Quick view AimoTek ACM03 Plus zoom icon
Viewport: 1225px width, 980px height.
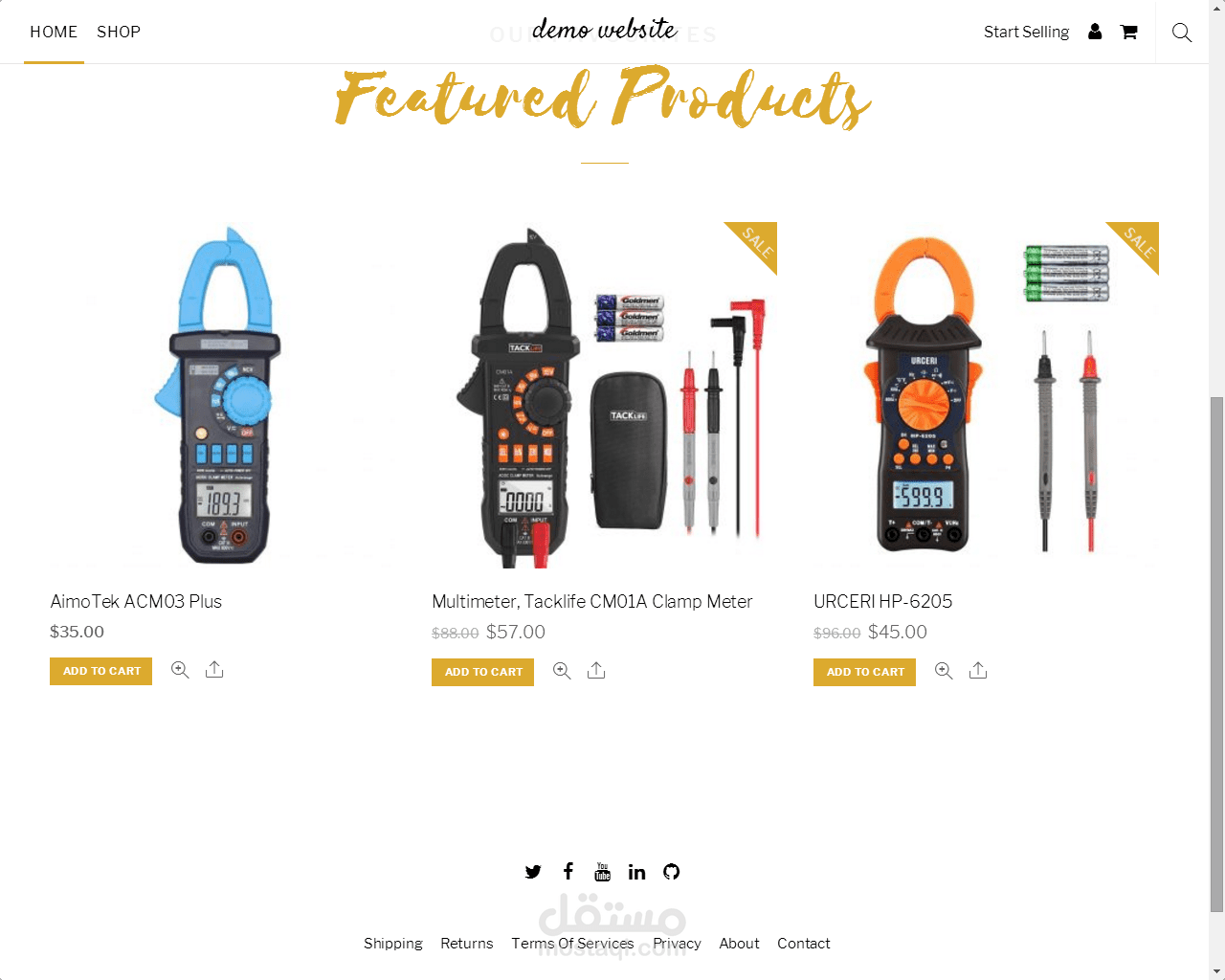[180, 670]
